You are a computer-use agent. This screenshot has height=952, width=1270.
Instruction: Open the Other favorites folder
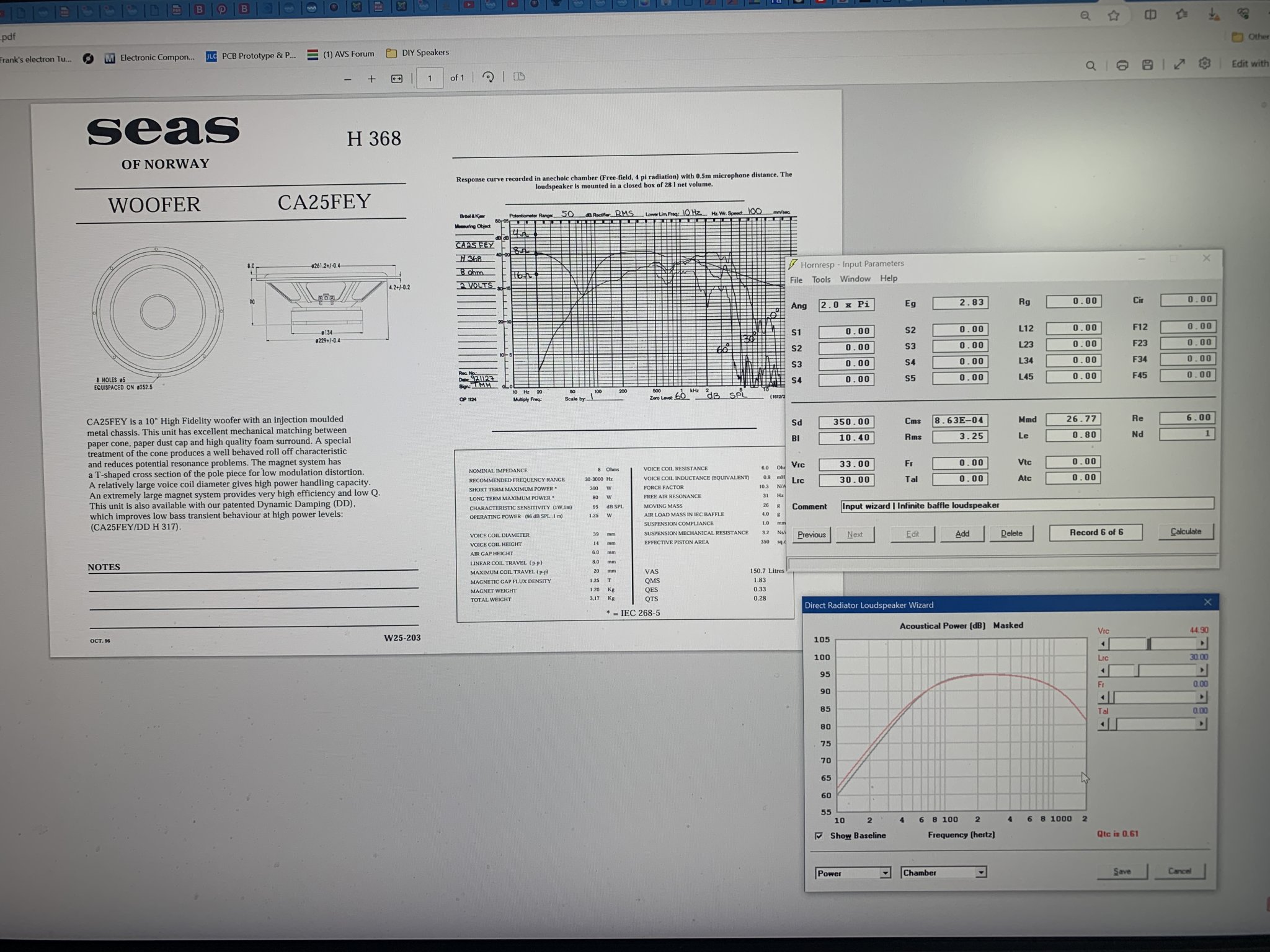1250,37
